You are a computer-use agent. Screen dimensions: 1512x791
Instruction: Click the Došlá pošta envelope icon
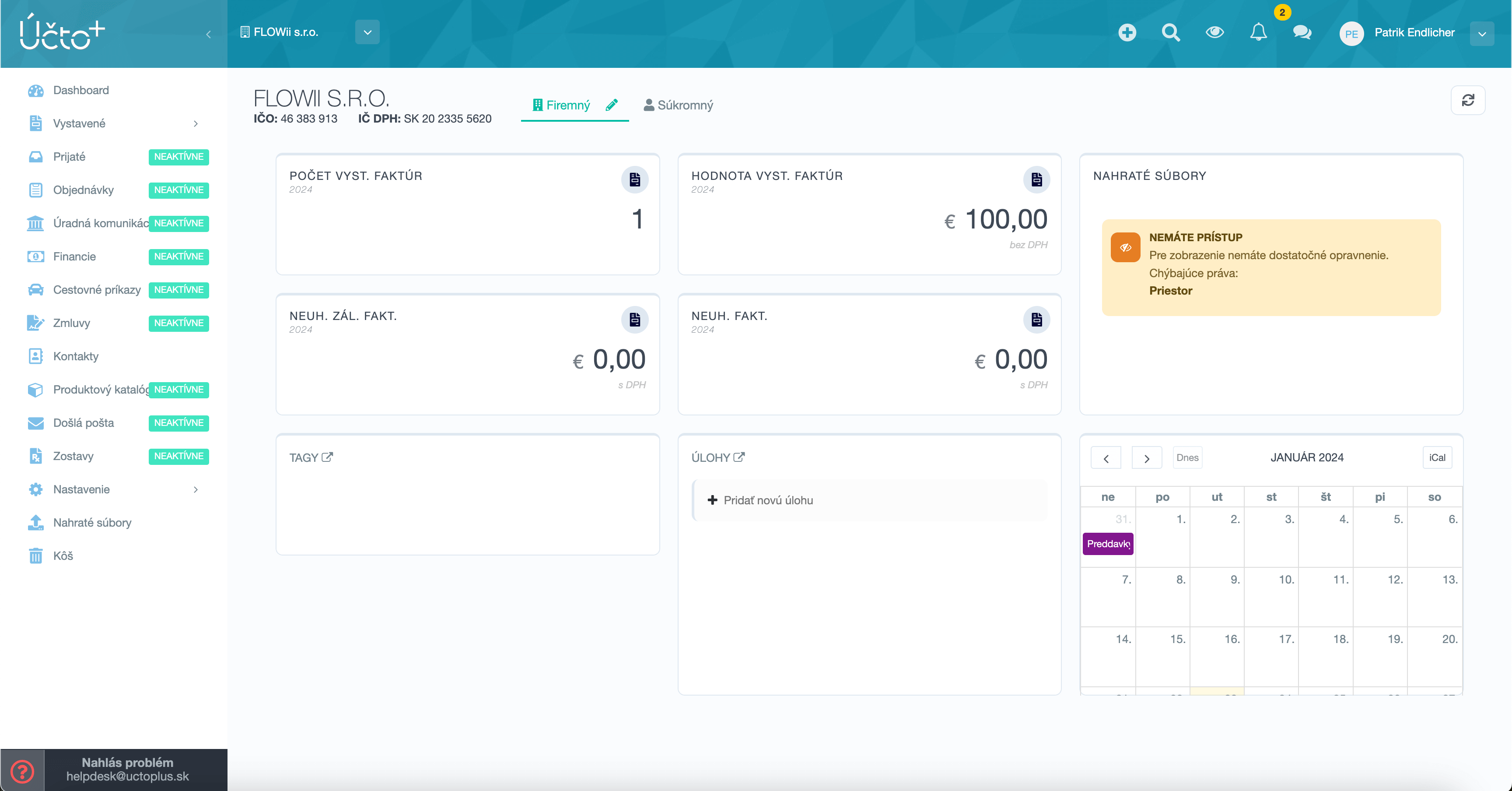(x=36, y=423)
